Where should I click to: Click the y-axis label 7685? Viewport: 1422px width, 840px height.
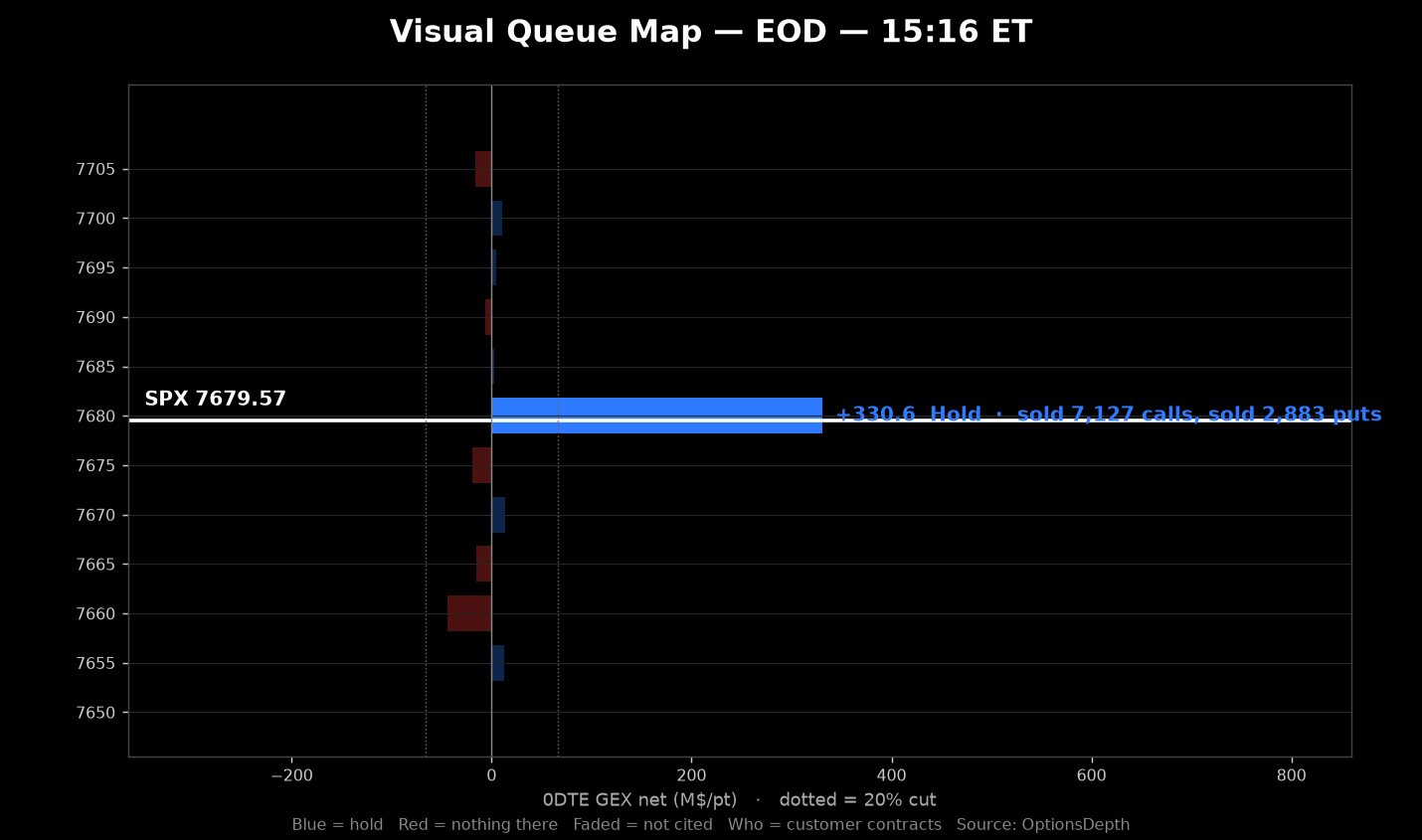(x=95, y=367)
